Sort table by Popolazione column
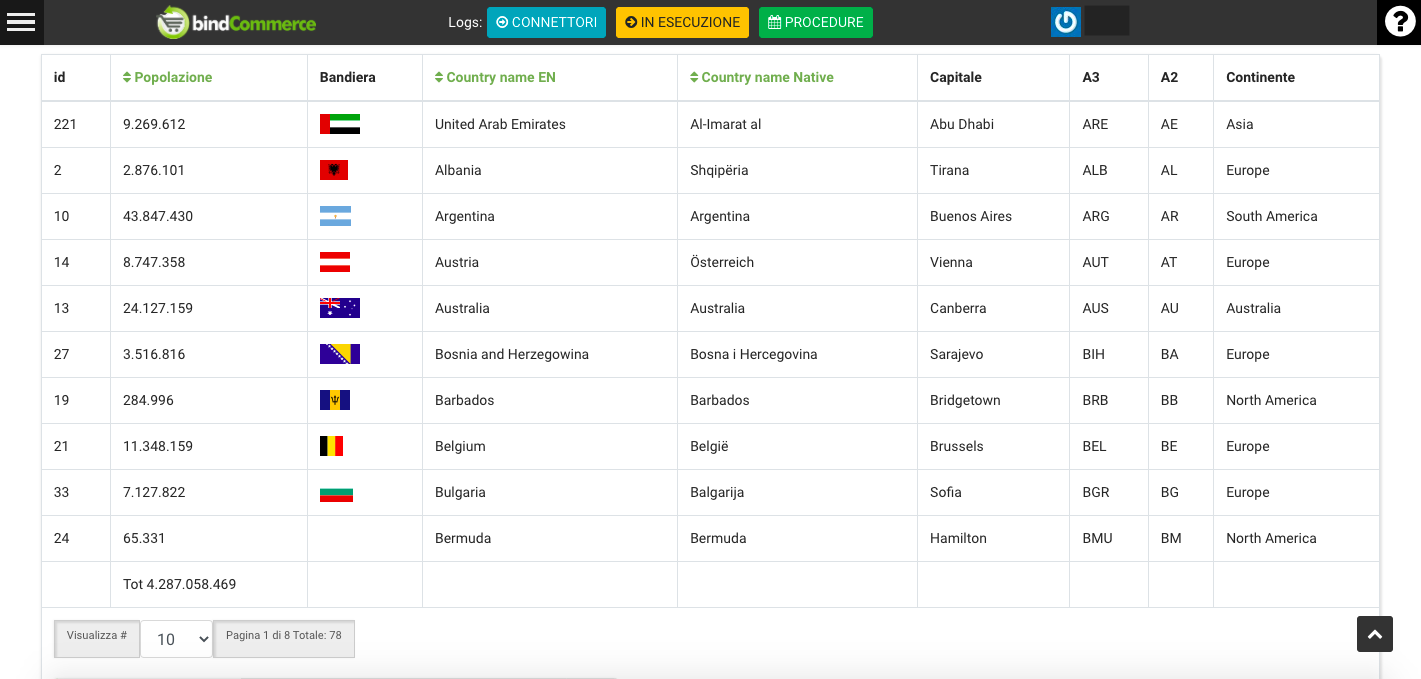This screenshot has height=679, width=1421. (x=167, y=77)
